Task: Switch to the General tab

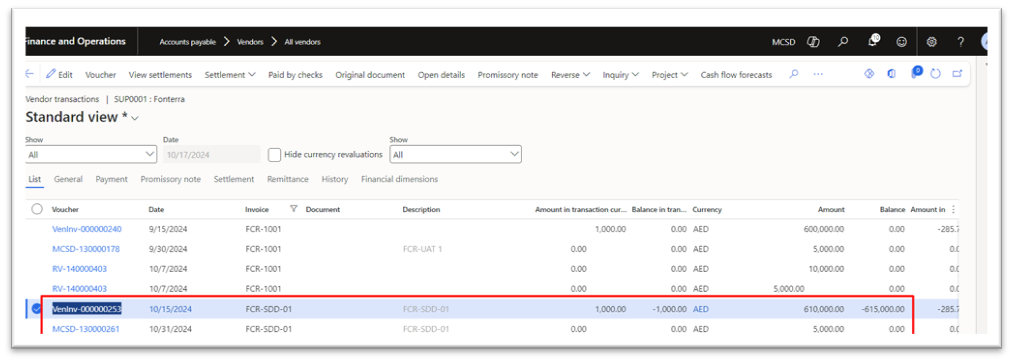Action: (x=68, y=179)
